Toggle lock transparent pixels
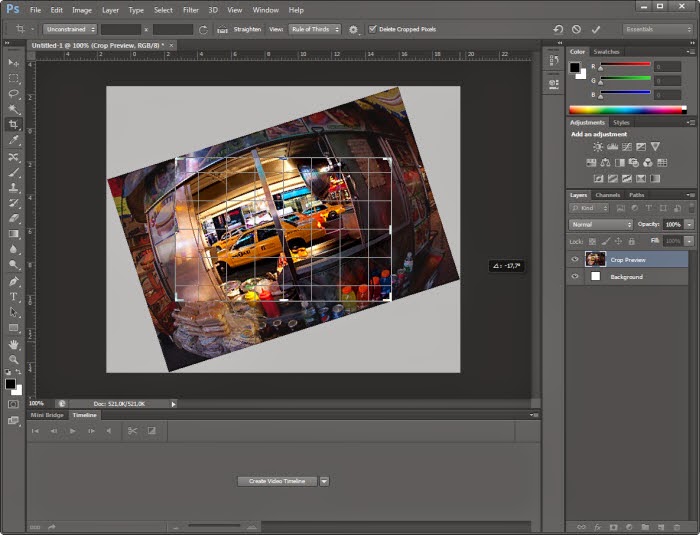700x535 pixels. [592, 241]
